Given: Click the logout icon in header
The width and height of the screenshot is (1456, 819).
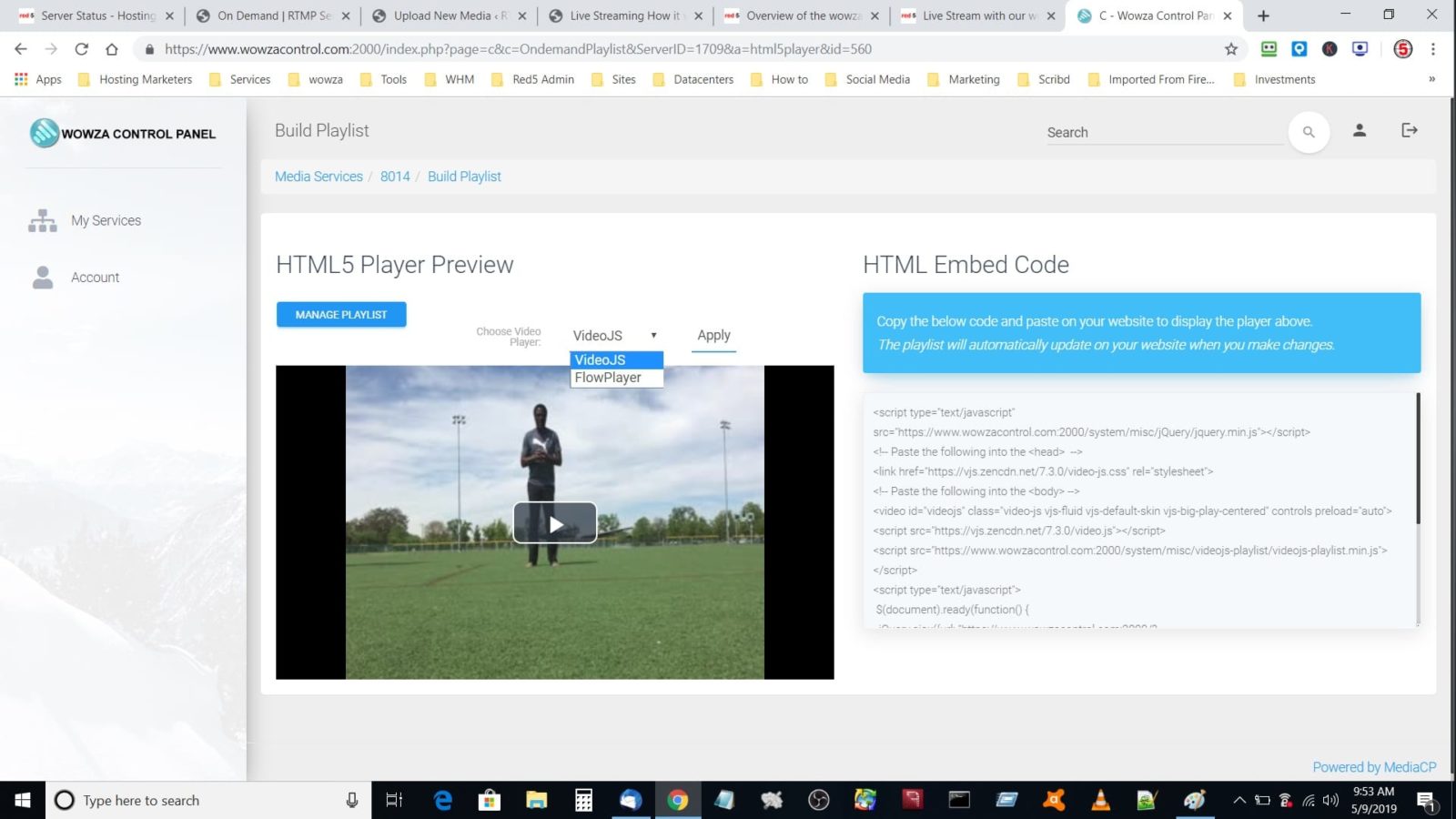Looking at the screenshot, I should (1410, 130).
